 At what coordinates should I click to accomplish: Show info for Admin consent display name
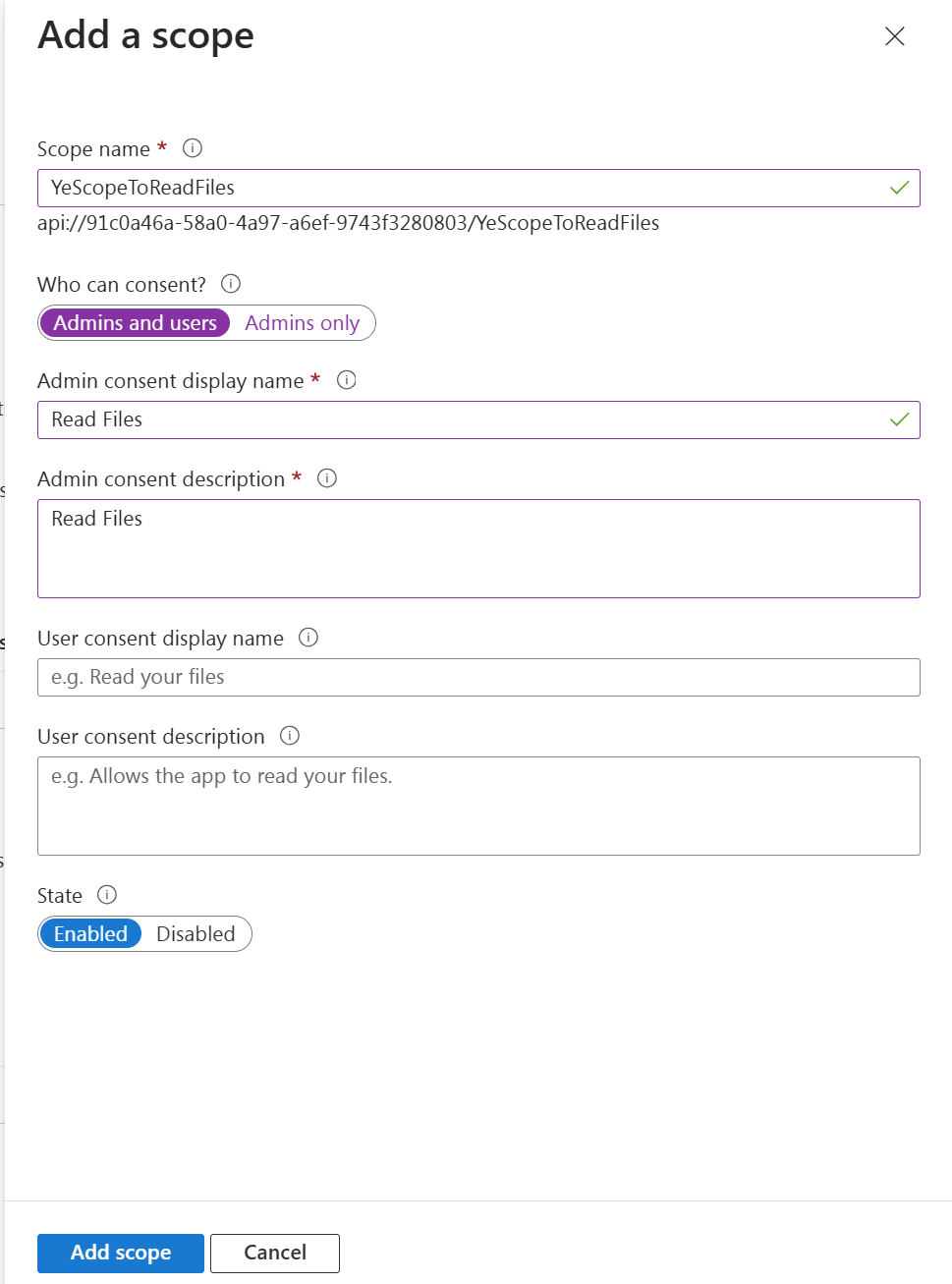pos(347,380)
